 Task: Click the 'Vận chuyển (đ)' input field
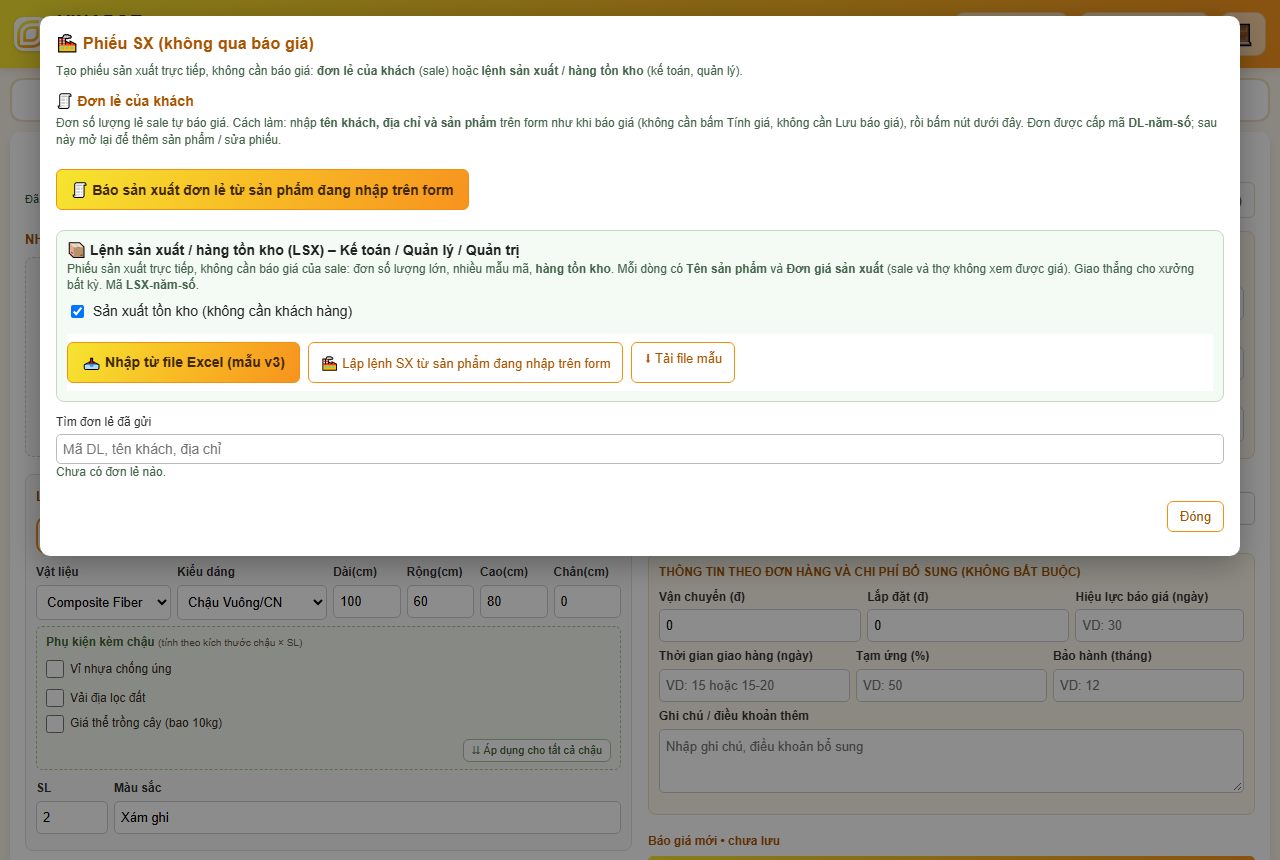click(760, 625)
